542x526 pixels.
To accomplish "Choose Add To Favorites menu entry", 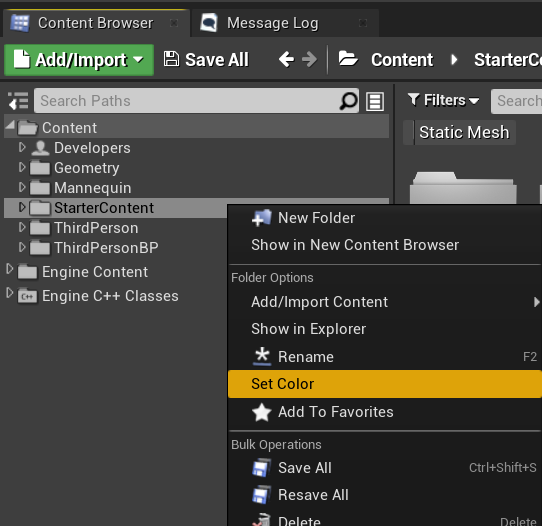I will [x=385, y=412].
